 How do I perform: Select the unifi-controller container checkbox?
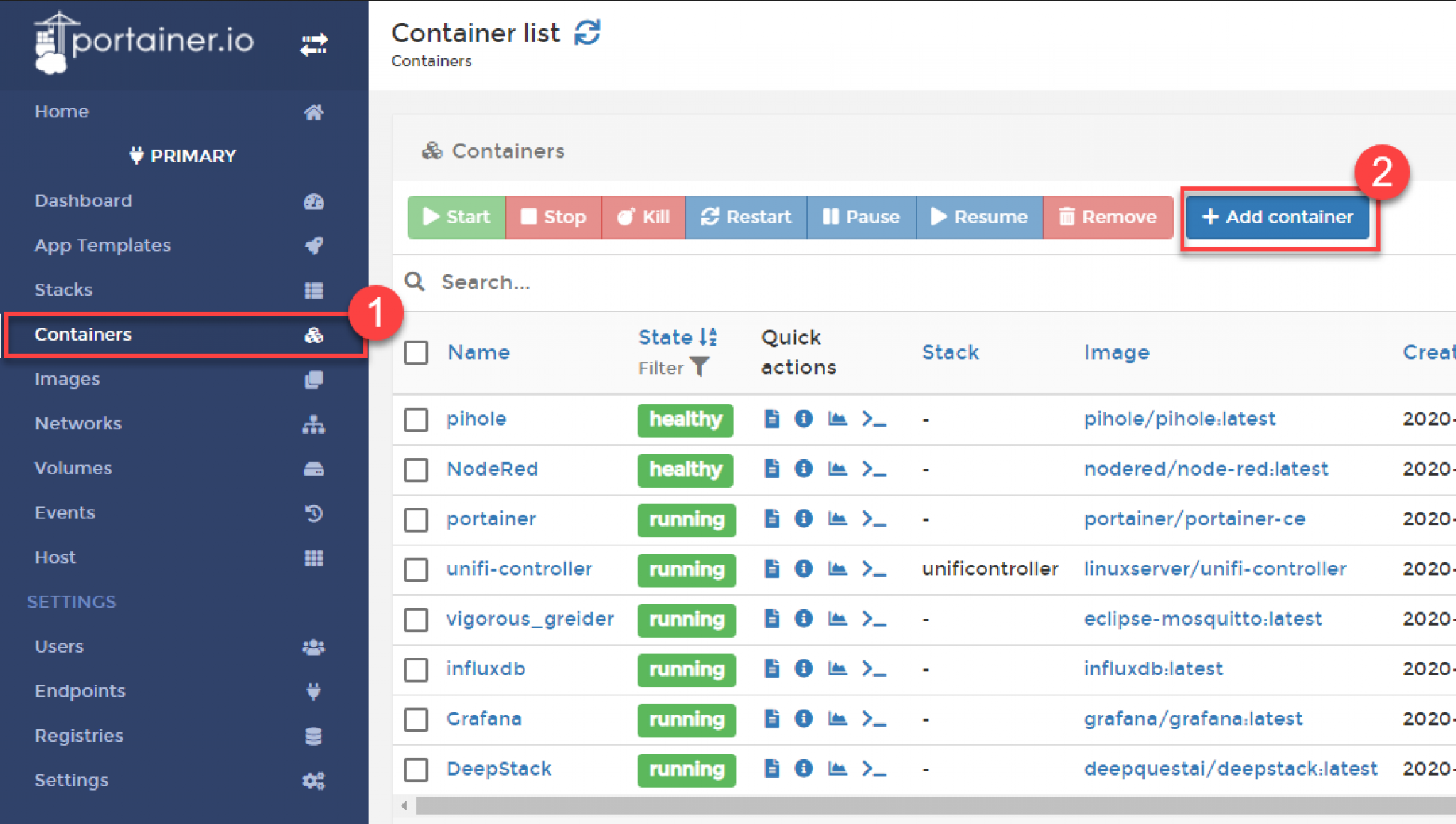tap(416, 569)
